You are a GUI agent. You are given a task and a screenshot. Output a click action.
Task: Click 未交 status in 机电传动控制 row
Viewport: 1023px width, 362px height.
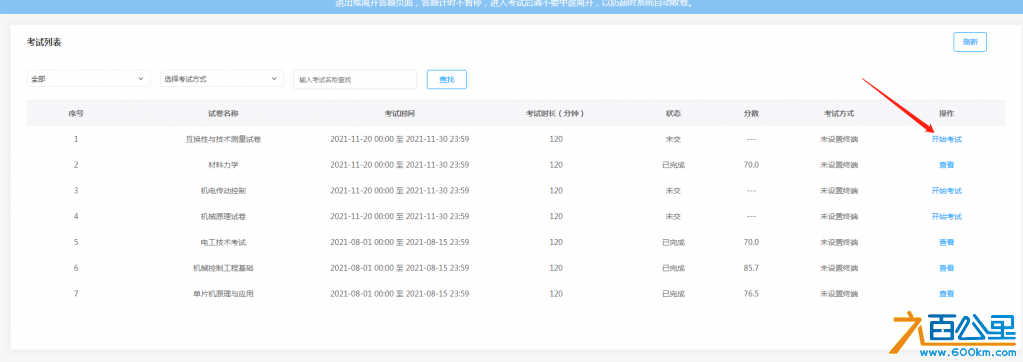click(x=673, y=191)
